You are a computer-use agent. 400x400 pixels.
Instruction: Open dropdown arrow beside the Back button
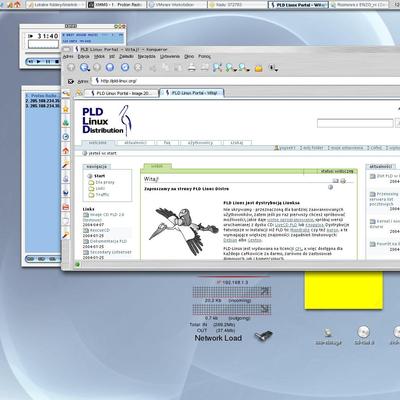[x=89, y=70]
